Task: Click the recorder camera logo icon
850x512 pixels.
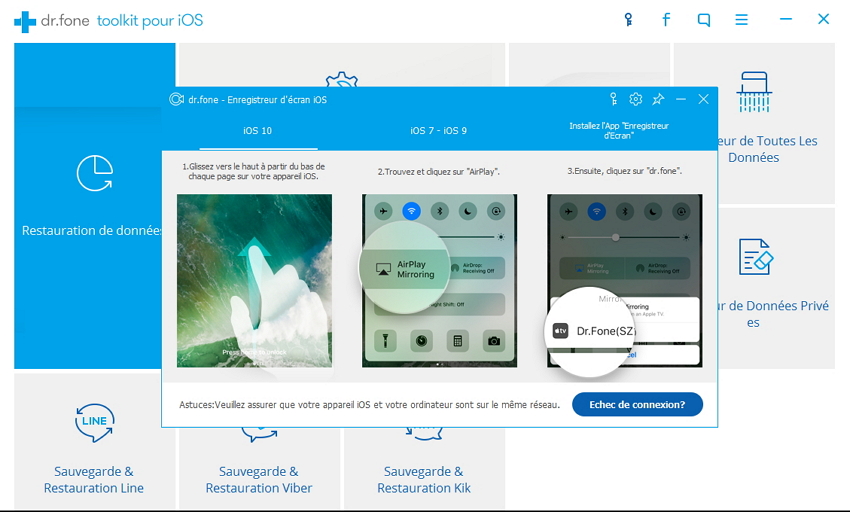Action: pos(176,99)
